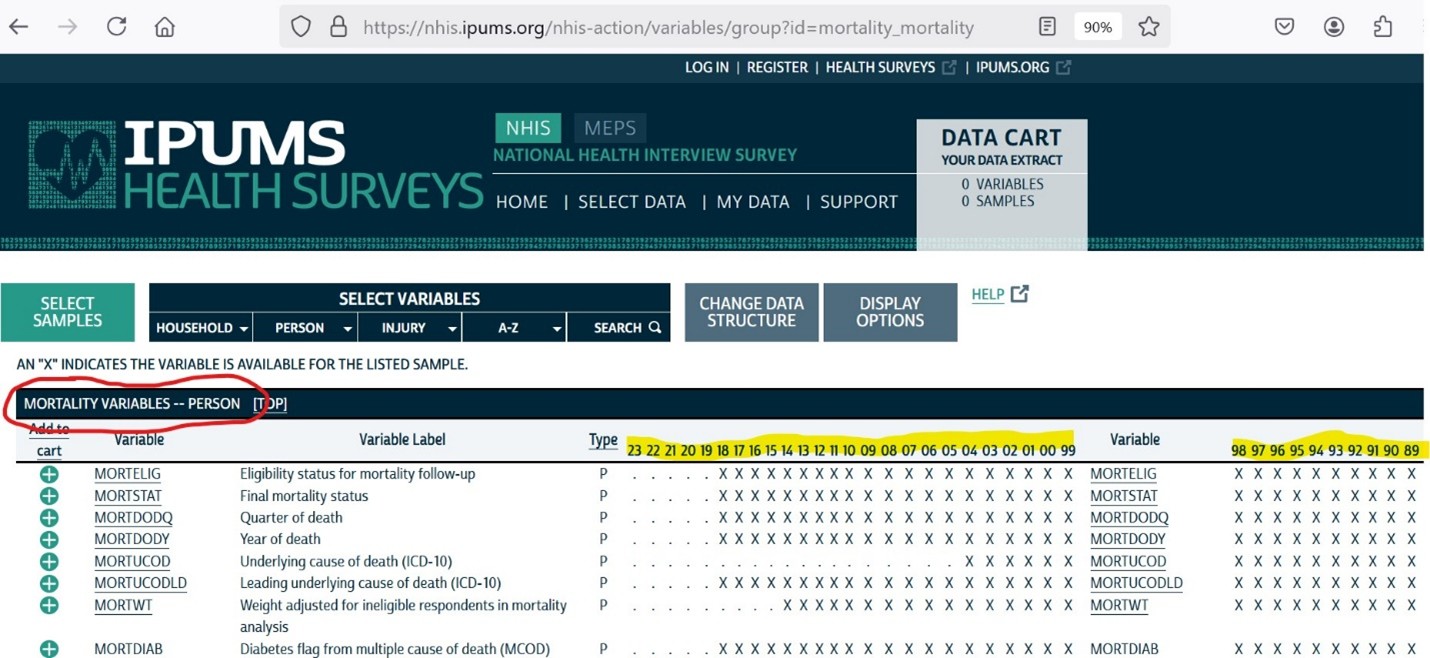The width and height of the screenshot is (1430, 658).
Task: Click the search magnifier in SEARCH
Action: pos(655,327)
